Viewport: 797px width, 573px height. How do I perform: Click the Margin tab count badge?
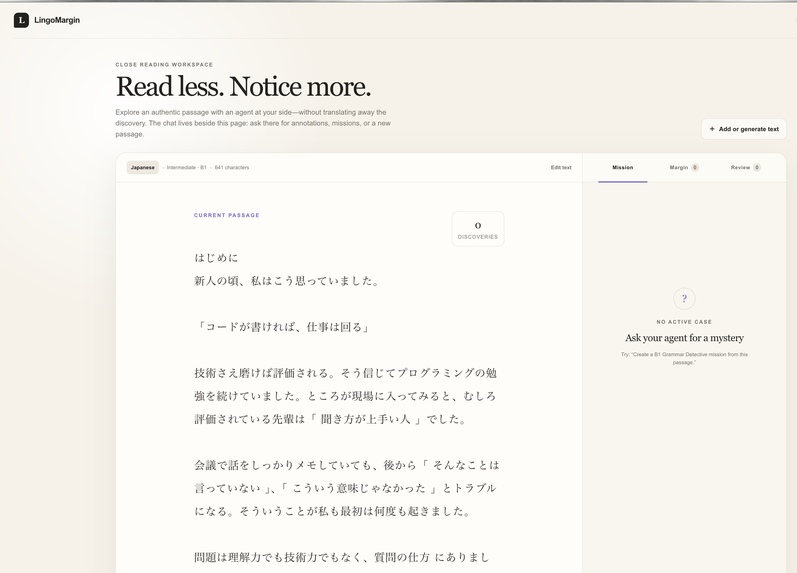(x=695, y=167)
